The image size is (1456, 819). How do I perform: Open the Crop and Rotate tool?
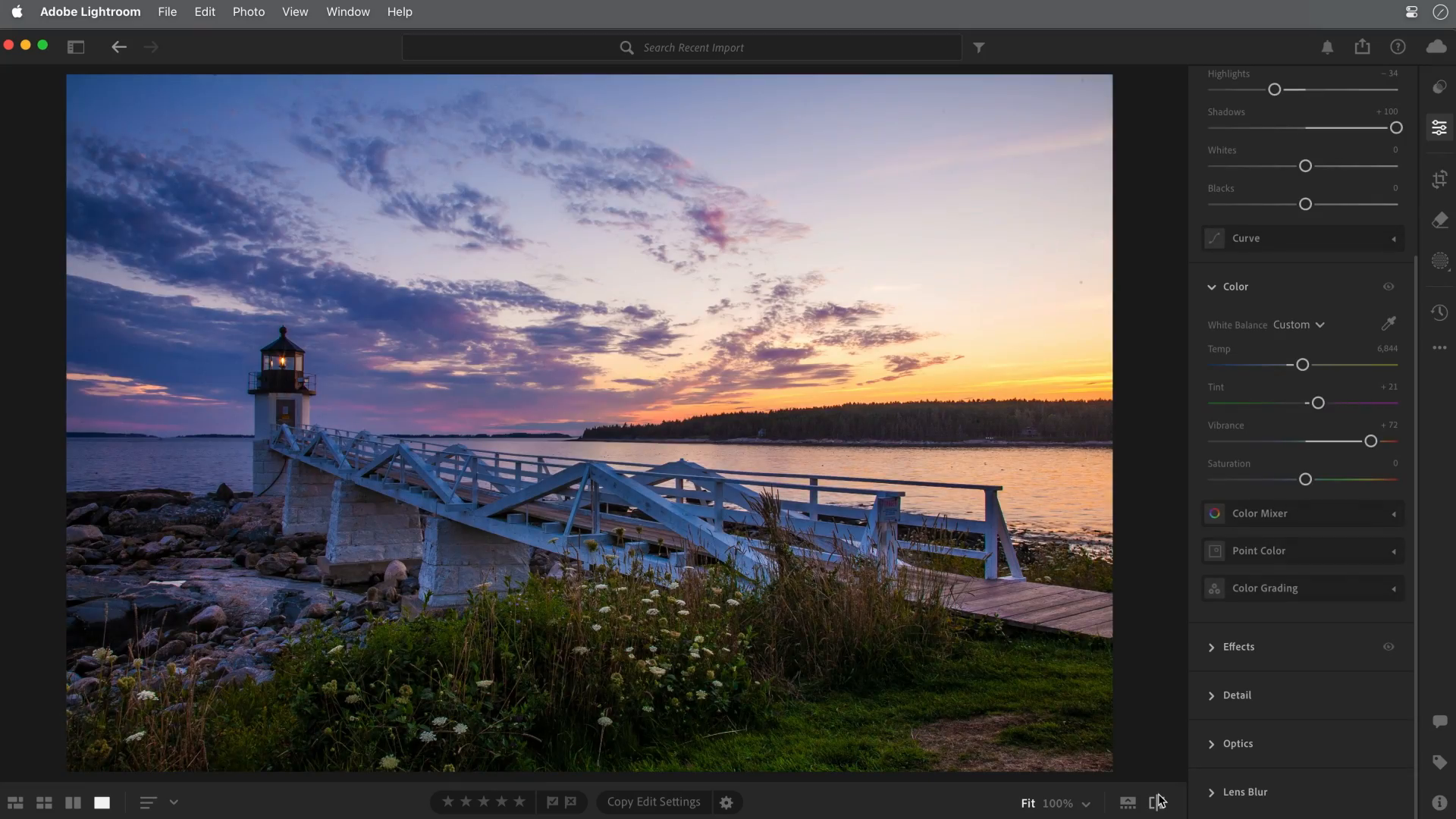(1439, 180)
